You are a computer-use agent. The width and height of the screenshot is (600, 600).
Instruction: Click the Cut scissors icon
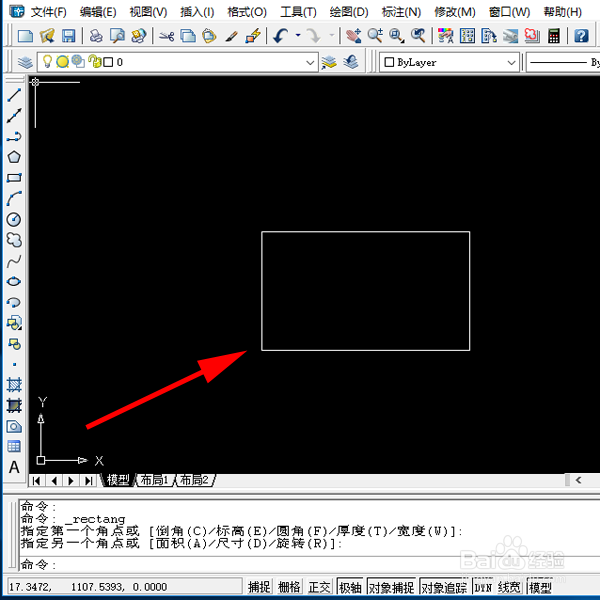(166, 36)
